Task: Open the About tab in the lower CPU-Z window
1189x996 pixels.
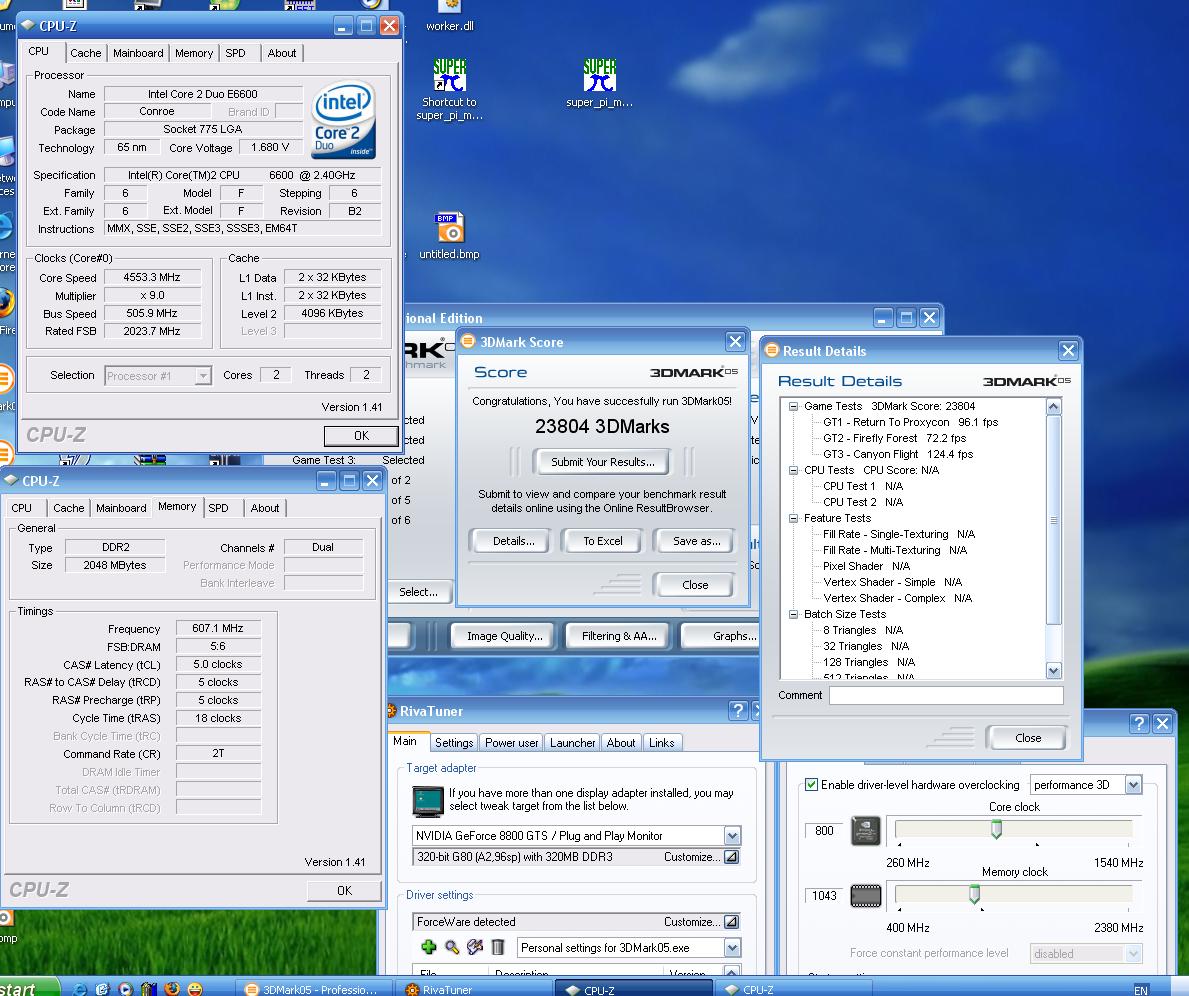Action: (265, 508)
